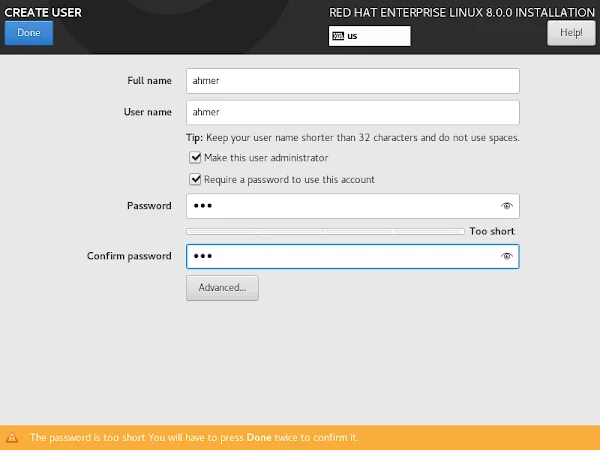Focus the Full name input field
Screen dimensions: 600x450
[352, 81]
